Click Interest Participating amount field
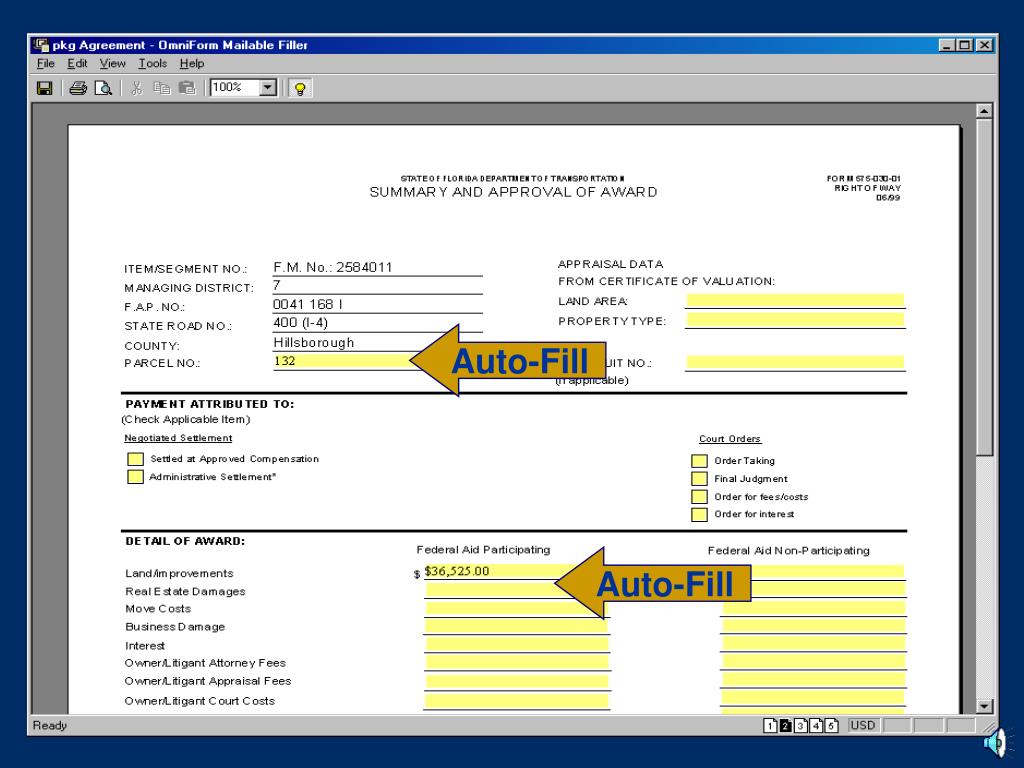Viewport: 1024px width, 768px height. (516, 645)
